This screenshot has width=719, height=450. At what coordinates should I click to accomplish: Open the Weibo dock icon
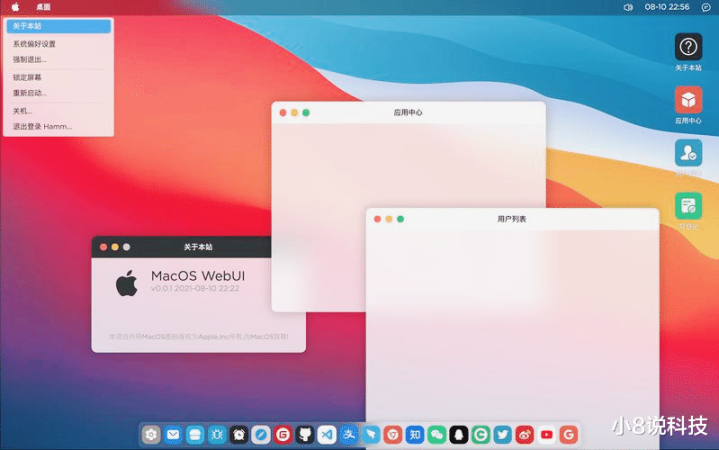[525, 434]
